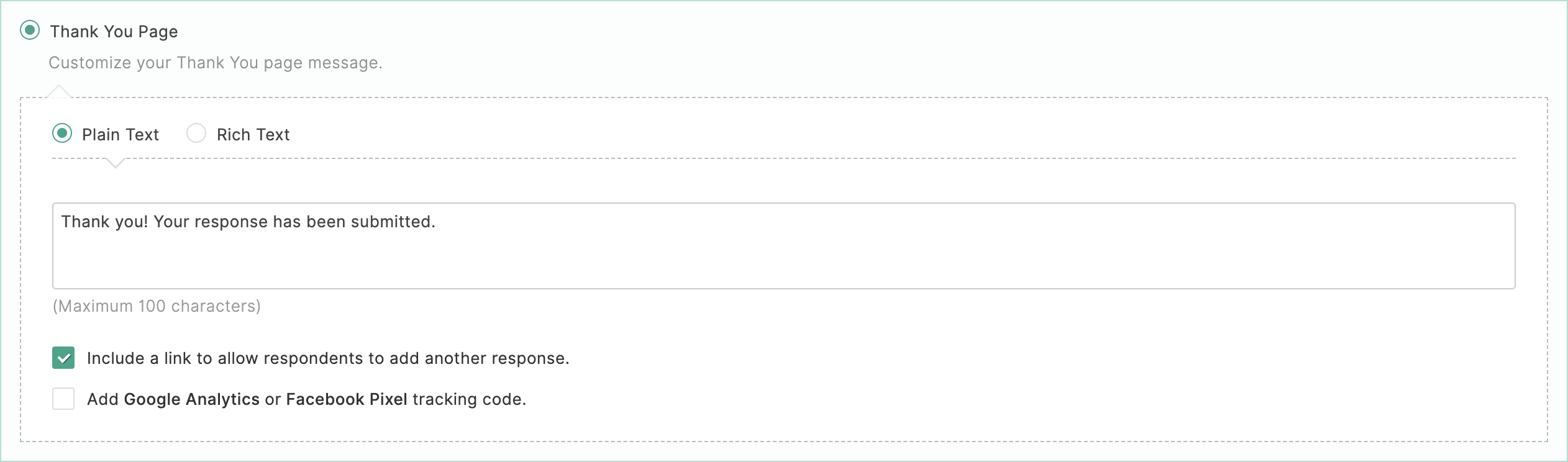
Task: Click the 'Plain Text' label
Action: (x=121, y=135)
